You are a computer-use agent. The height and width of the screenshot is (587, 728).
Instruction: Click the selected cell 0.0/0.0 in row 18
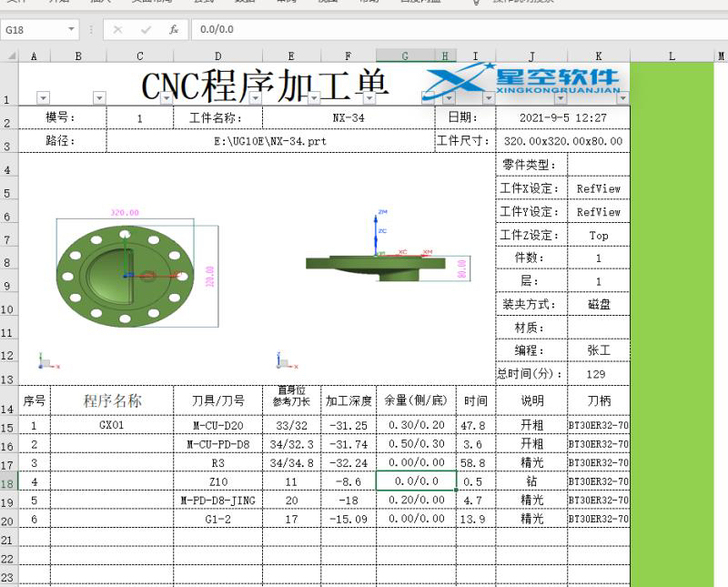(x=416, y=481)
